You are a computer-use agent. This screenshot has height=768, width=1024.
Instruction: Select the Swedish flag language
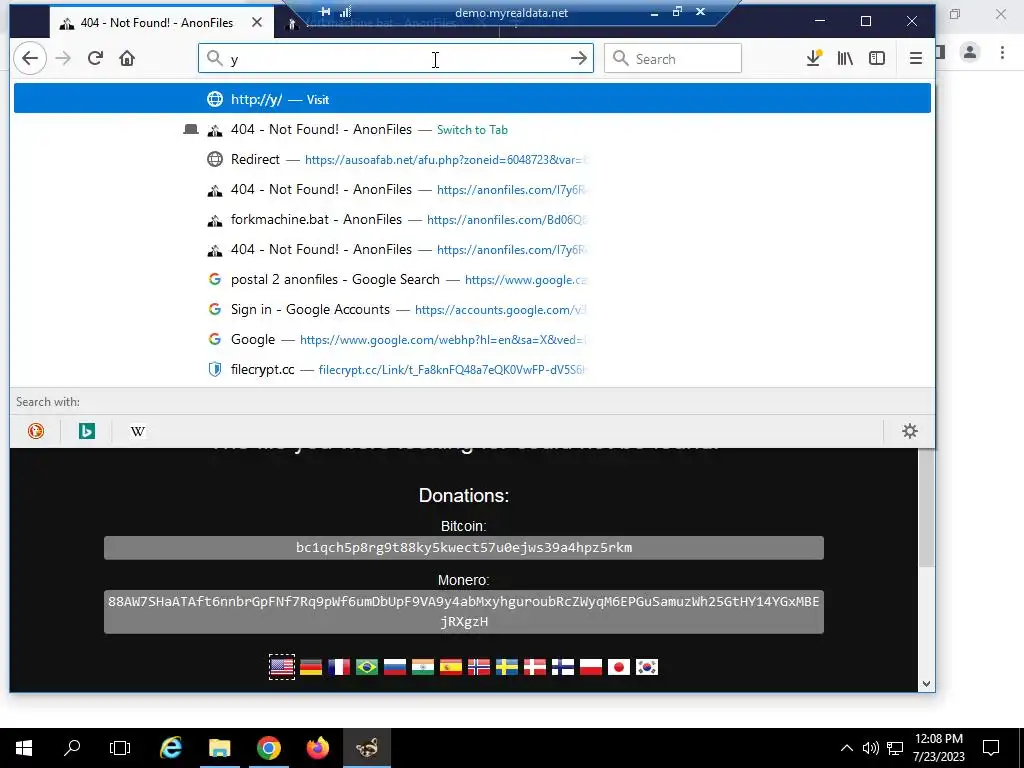(507, 667)
